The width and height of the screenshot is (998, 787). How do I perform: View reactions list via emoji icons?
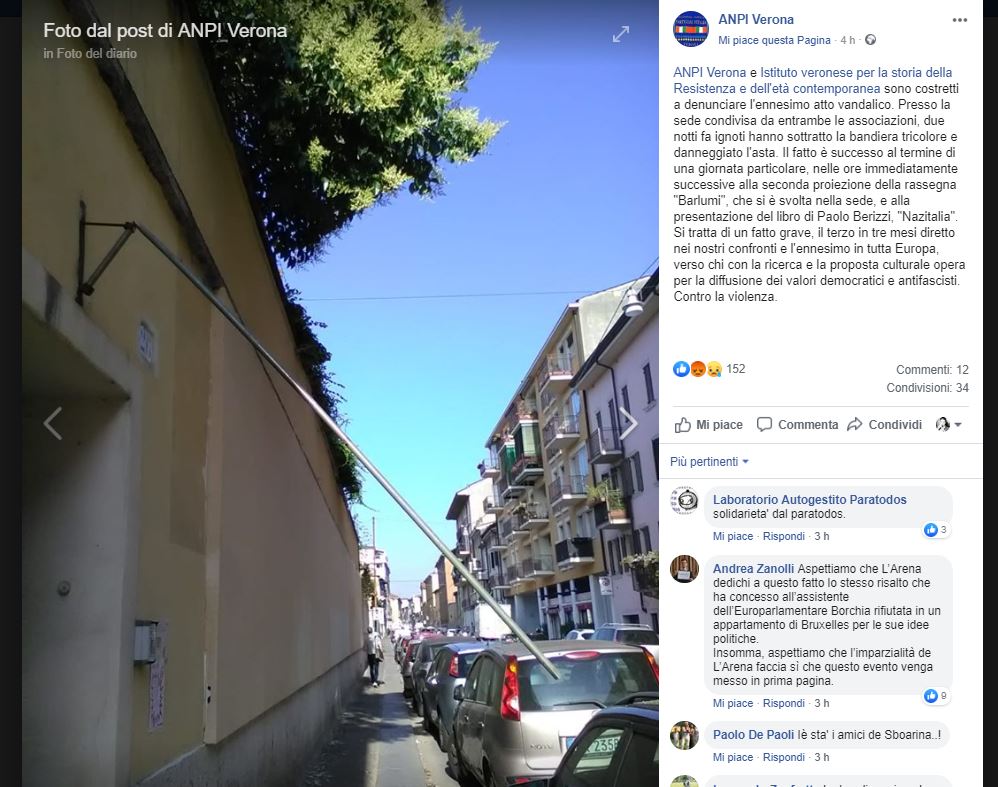coord(698,369)
